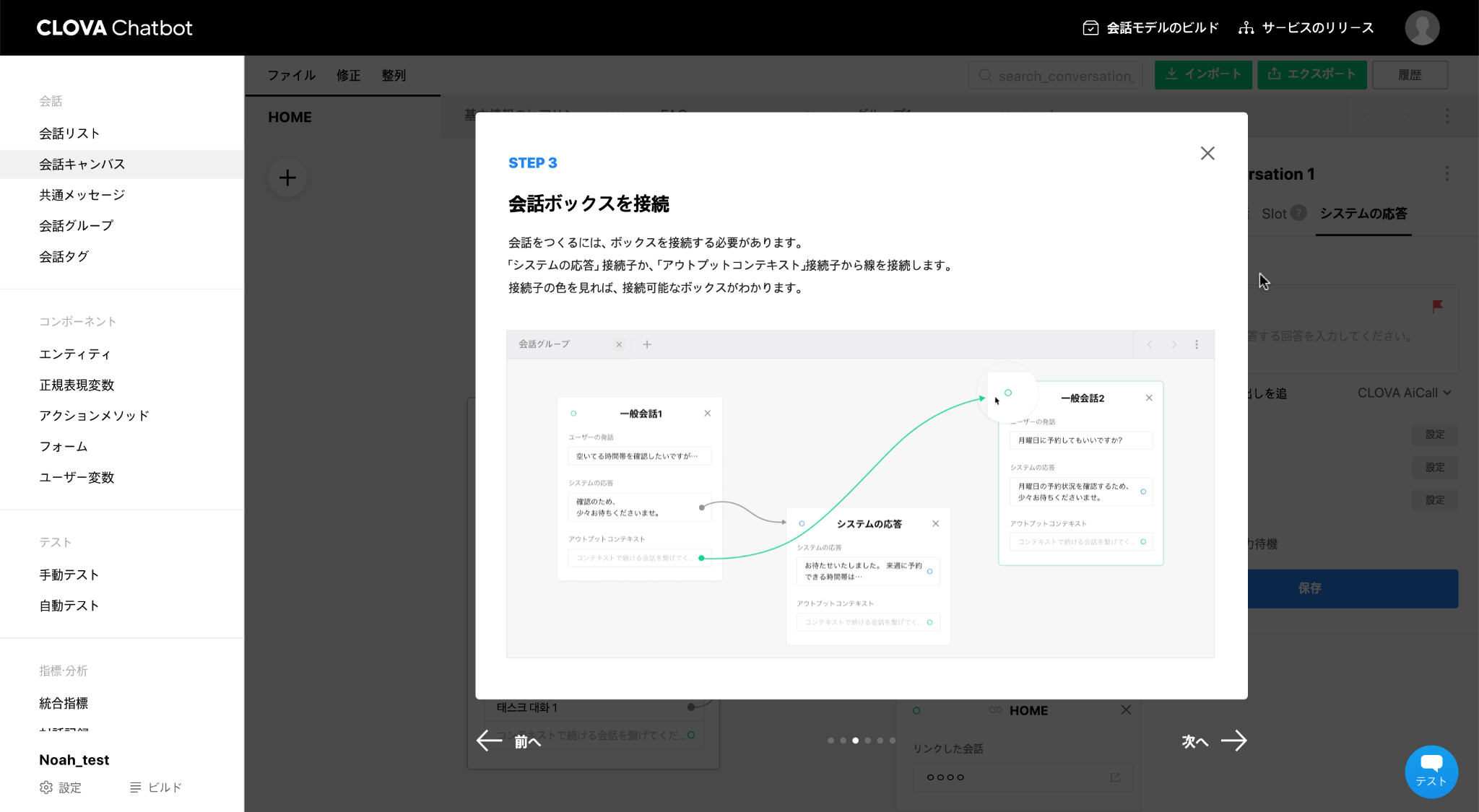Click the first 設定 button
The width and height of the screenshot is (1479, 812).
coord(1435,435)
